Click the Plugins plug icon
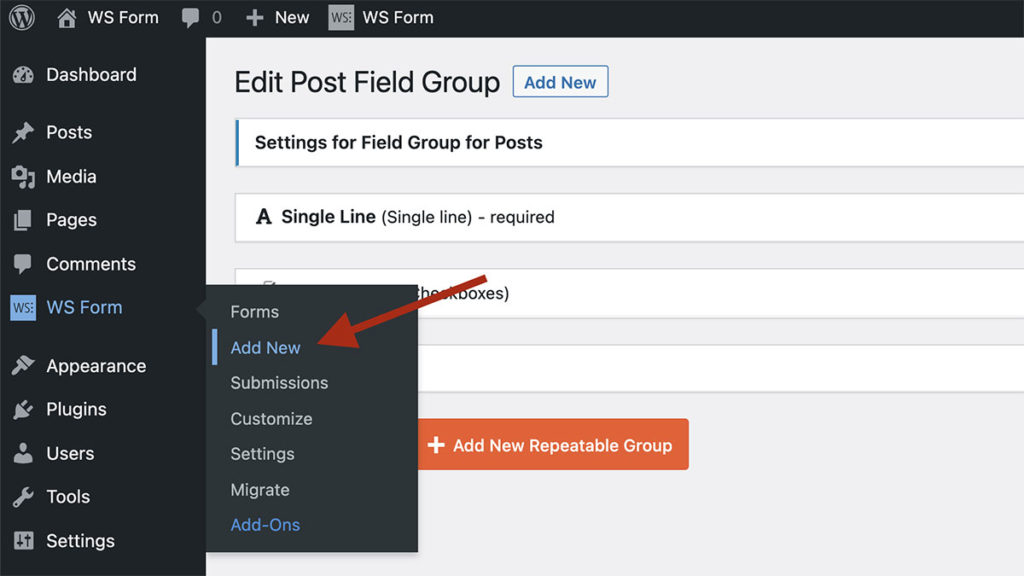 coord(23,409)
